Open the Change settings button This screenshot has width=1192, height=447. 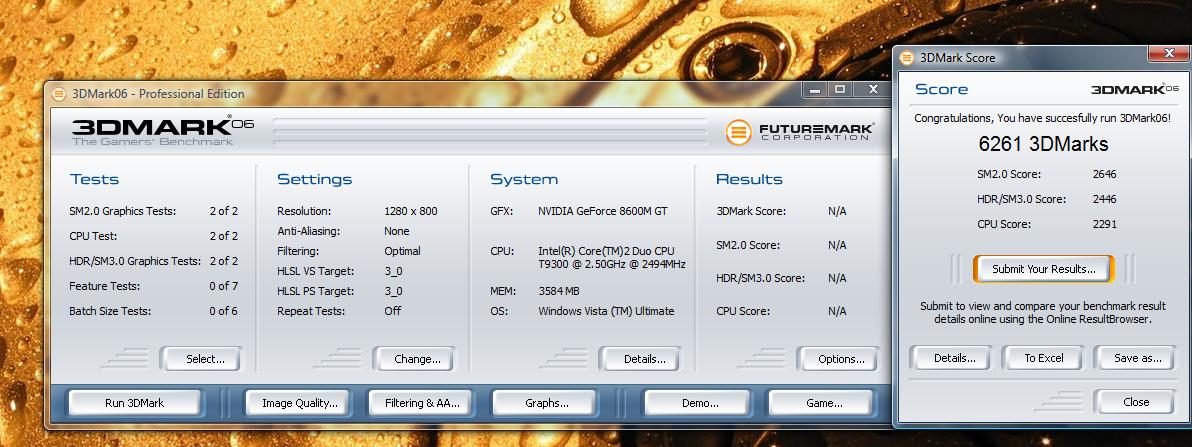413,359
